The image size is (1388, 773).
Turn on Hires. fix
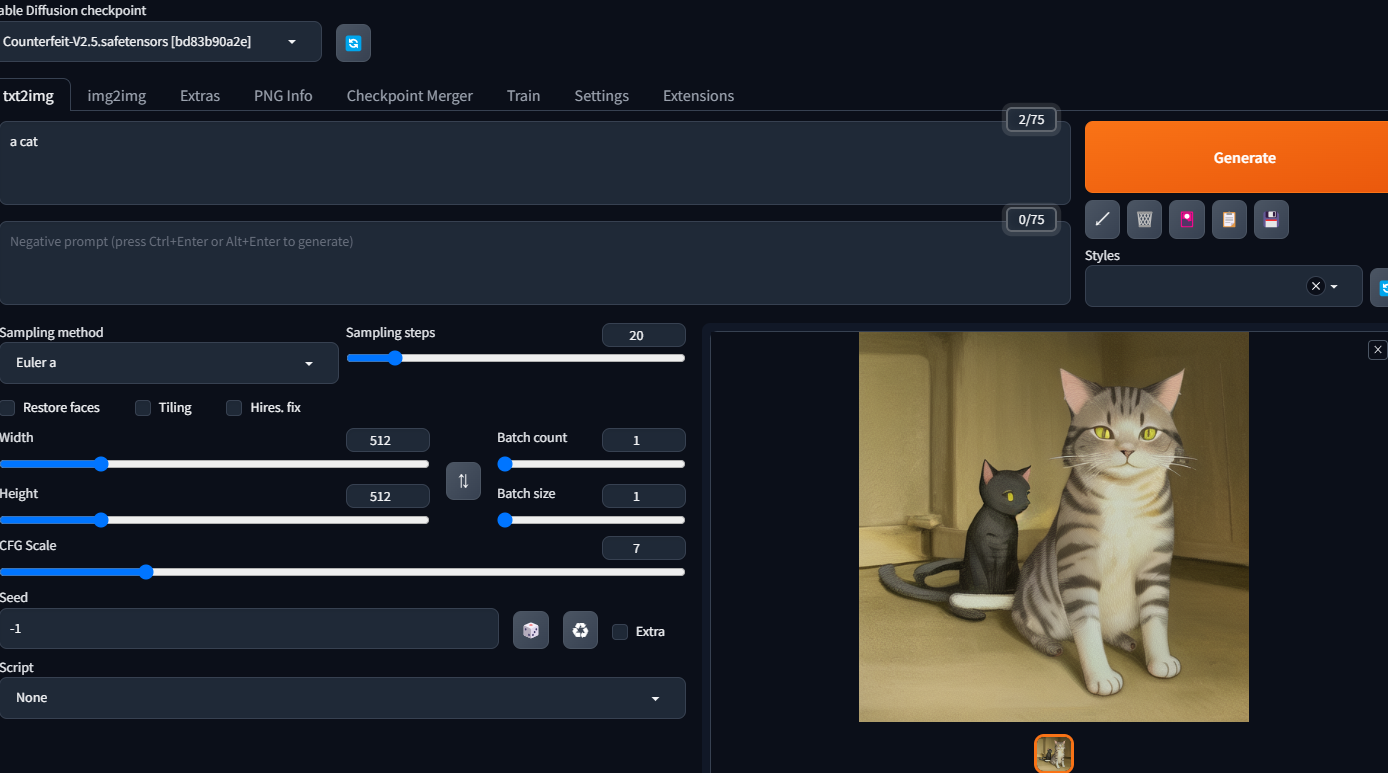(x=234, y=407)
